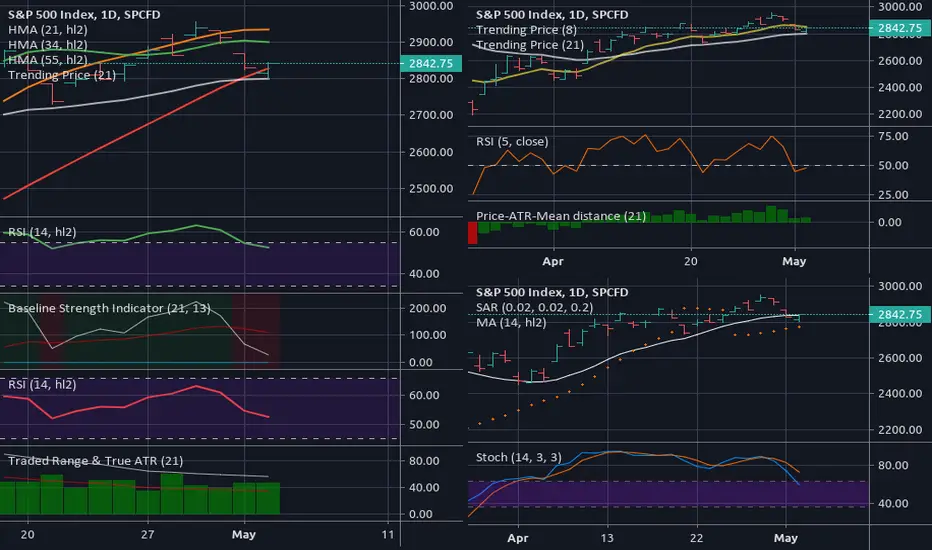
Task: Select the SAR (0.02, 0.02, 0.2) label
Action: 534,307
